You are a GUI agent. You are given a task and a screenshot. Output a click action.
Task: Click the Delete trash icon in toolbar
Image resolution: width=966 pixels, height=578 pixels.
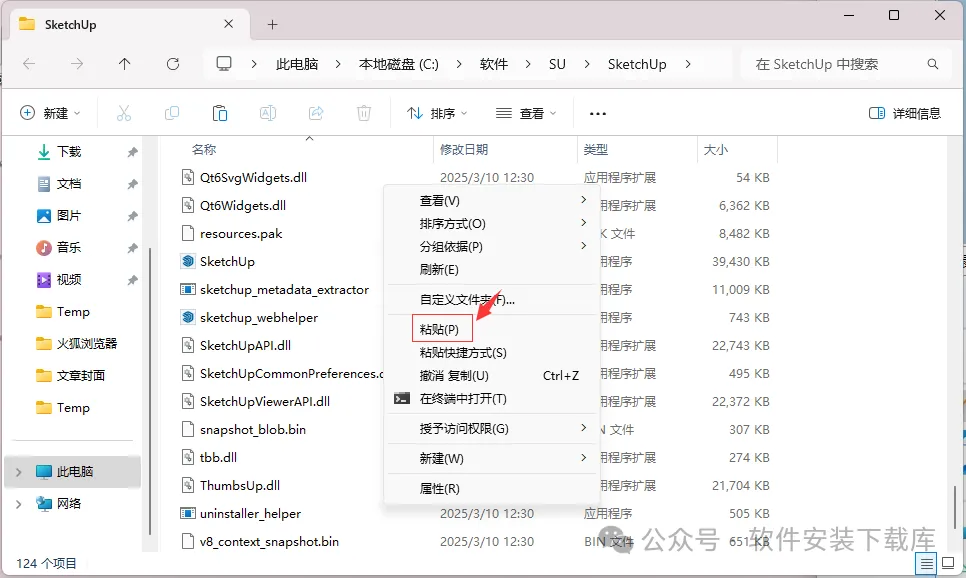tap(364, 113)
